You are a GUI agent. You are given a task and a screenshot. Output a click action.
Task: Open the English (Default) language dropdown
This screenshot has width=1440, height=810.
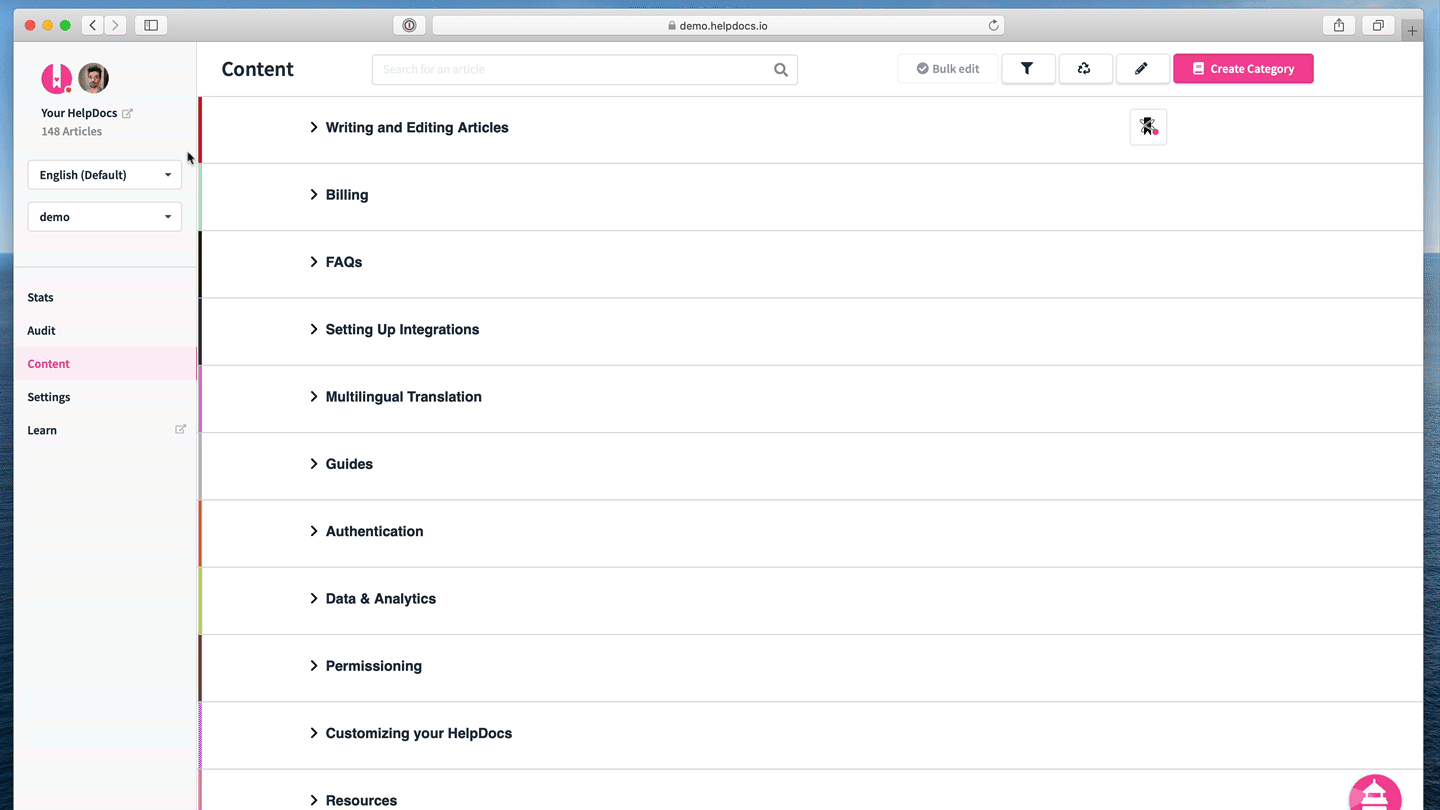coord(105,175)
